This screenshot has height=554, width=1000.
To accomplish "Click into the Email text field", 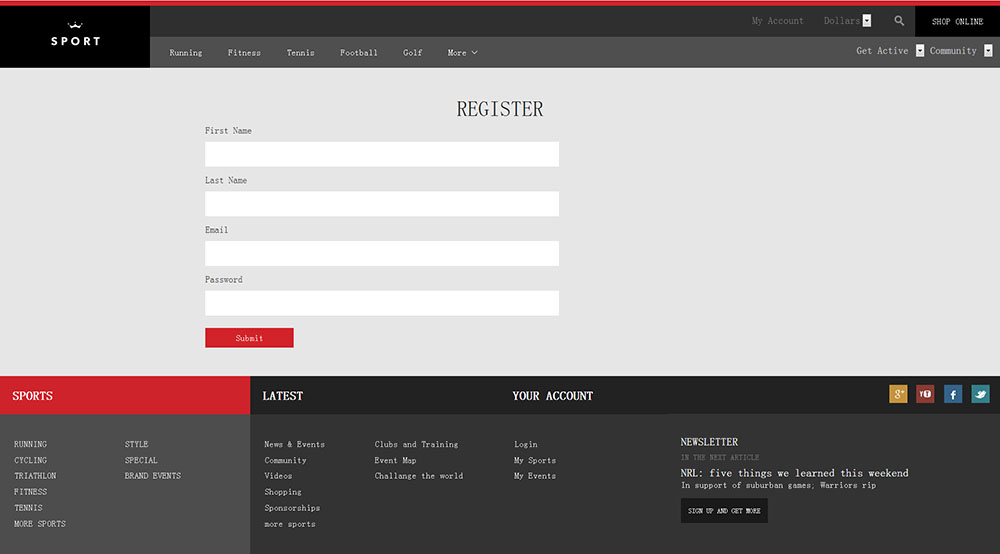I will [x=381, y=253].
